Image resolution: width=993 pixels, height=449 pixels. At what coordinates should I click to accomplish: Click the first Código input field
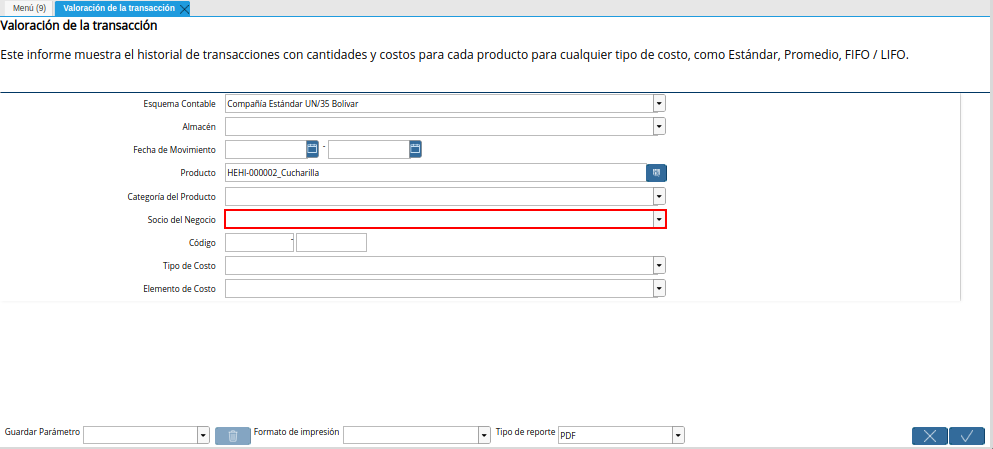pos(259,243)
